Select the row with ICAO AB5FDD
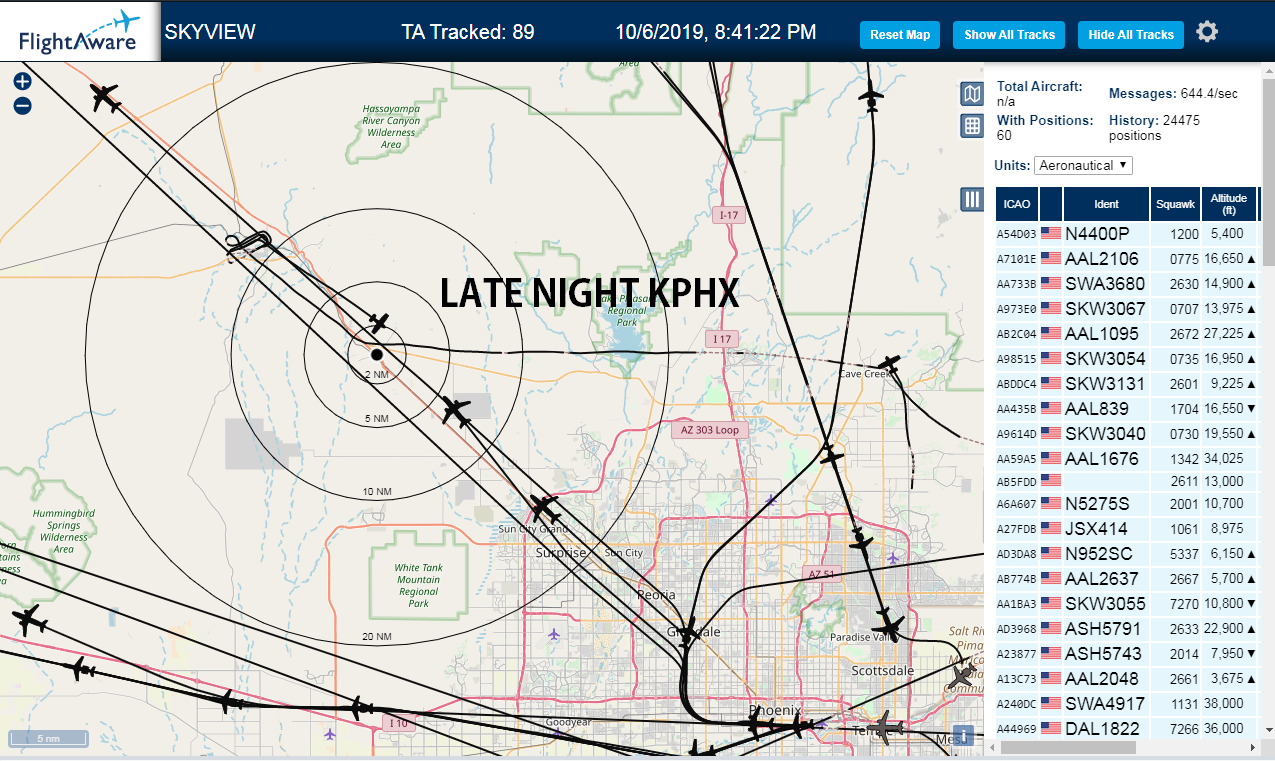 pos(1127,481)
